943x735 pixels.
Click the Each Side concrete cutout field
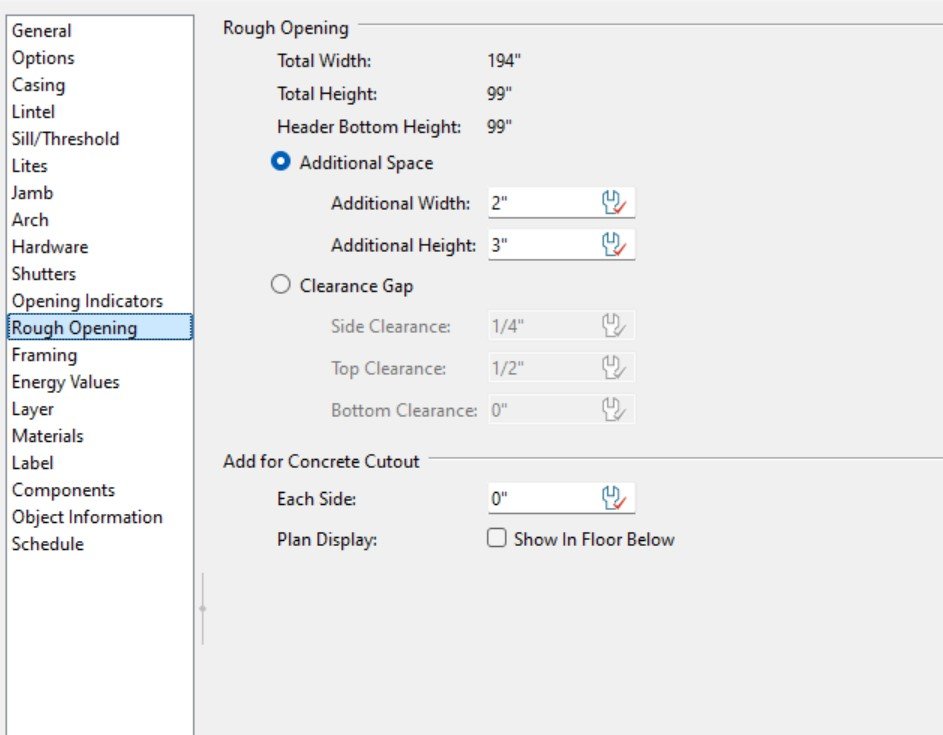(540, 498)
